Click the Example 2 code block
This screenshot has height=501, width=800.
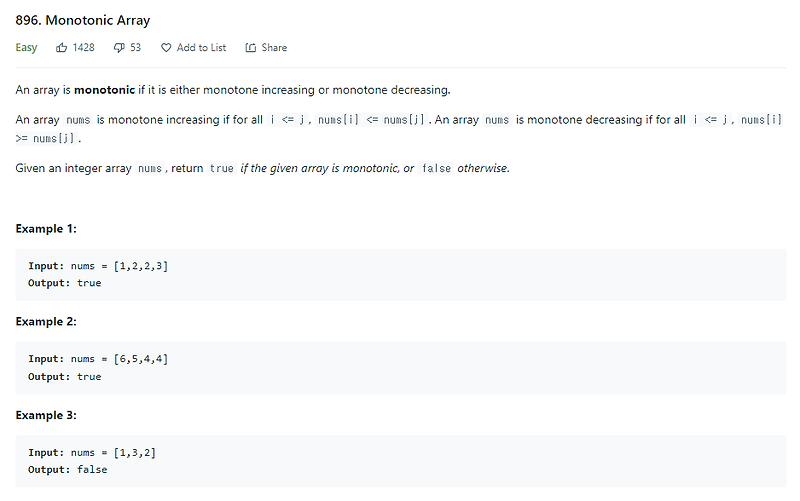coord(401,368)
